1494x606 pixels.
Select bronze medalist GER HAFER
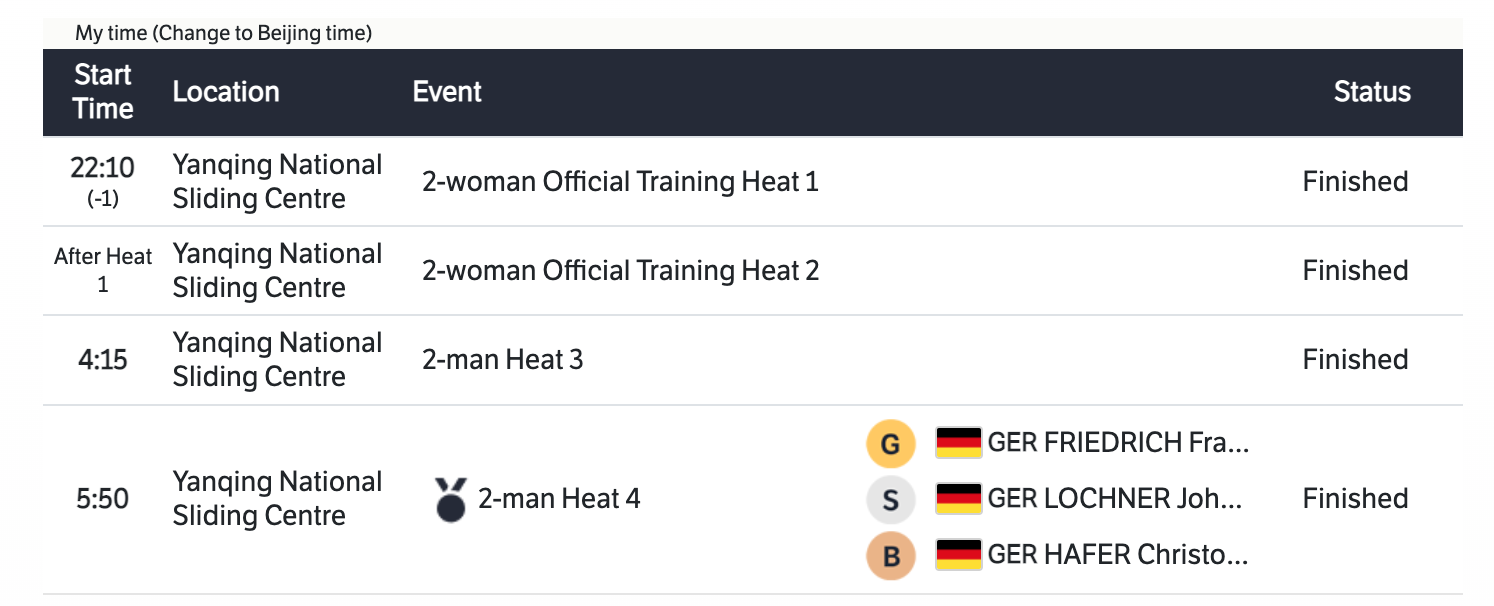[x=1117, y=554]
